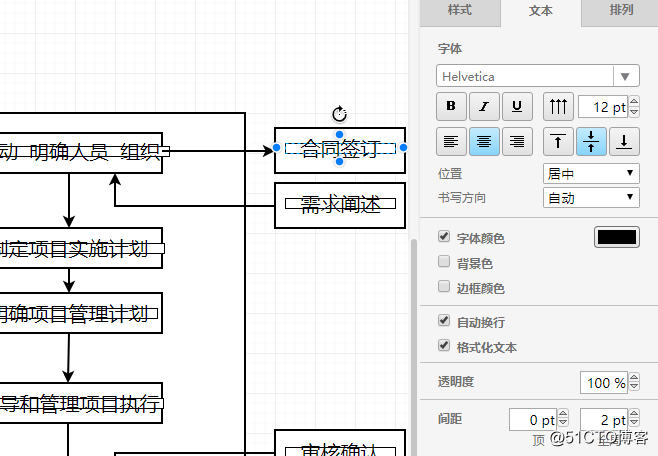
Task: Click the 0 pt spacing field
Action: 533,420
